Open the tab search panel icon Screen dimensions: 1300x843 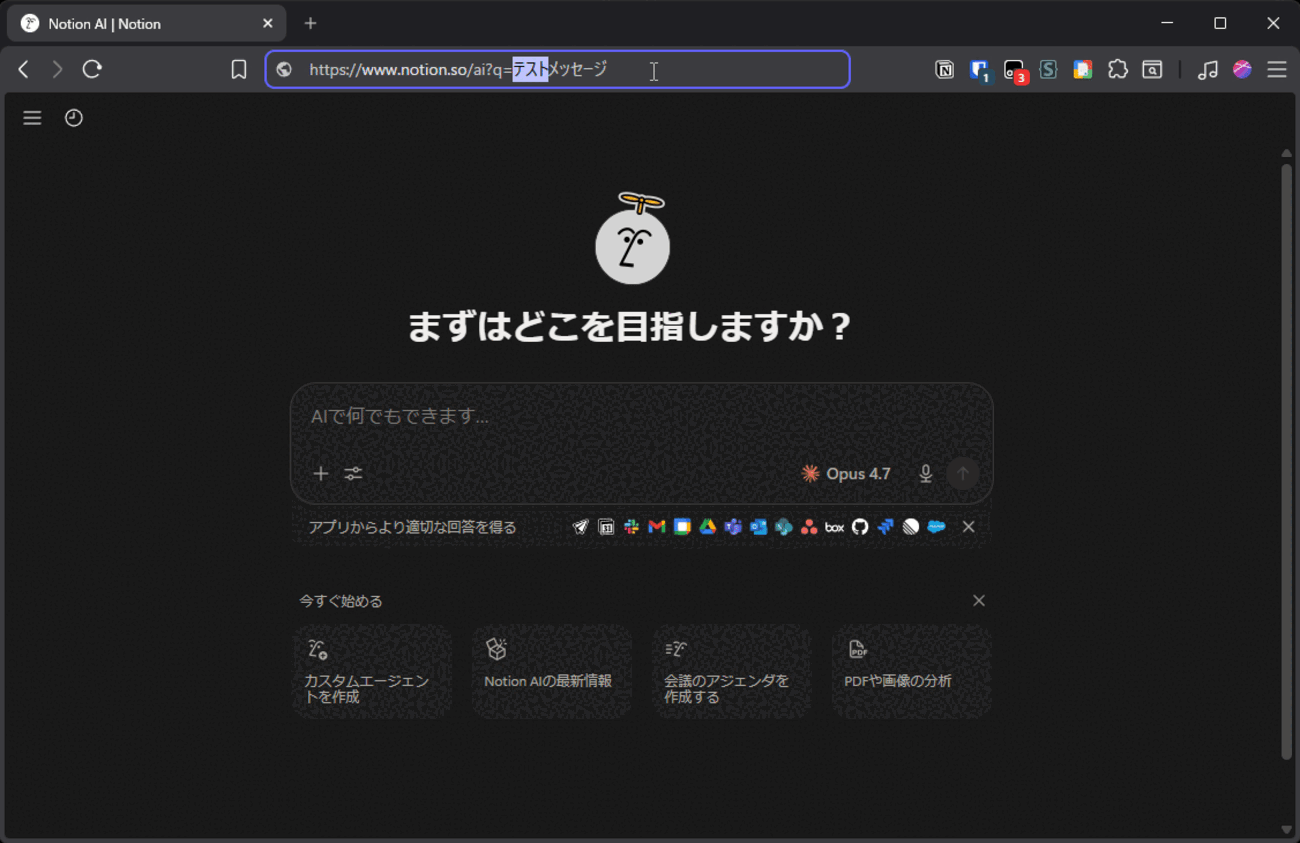(1152, 69)
